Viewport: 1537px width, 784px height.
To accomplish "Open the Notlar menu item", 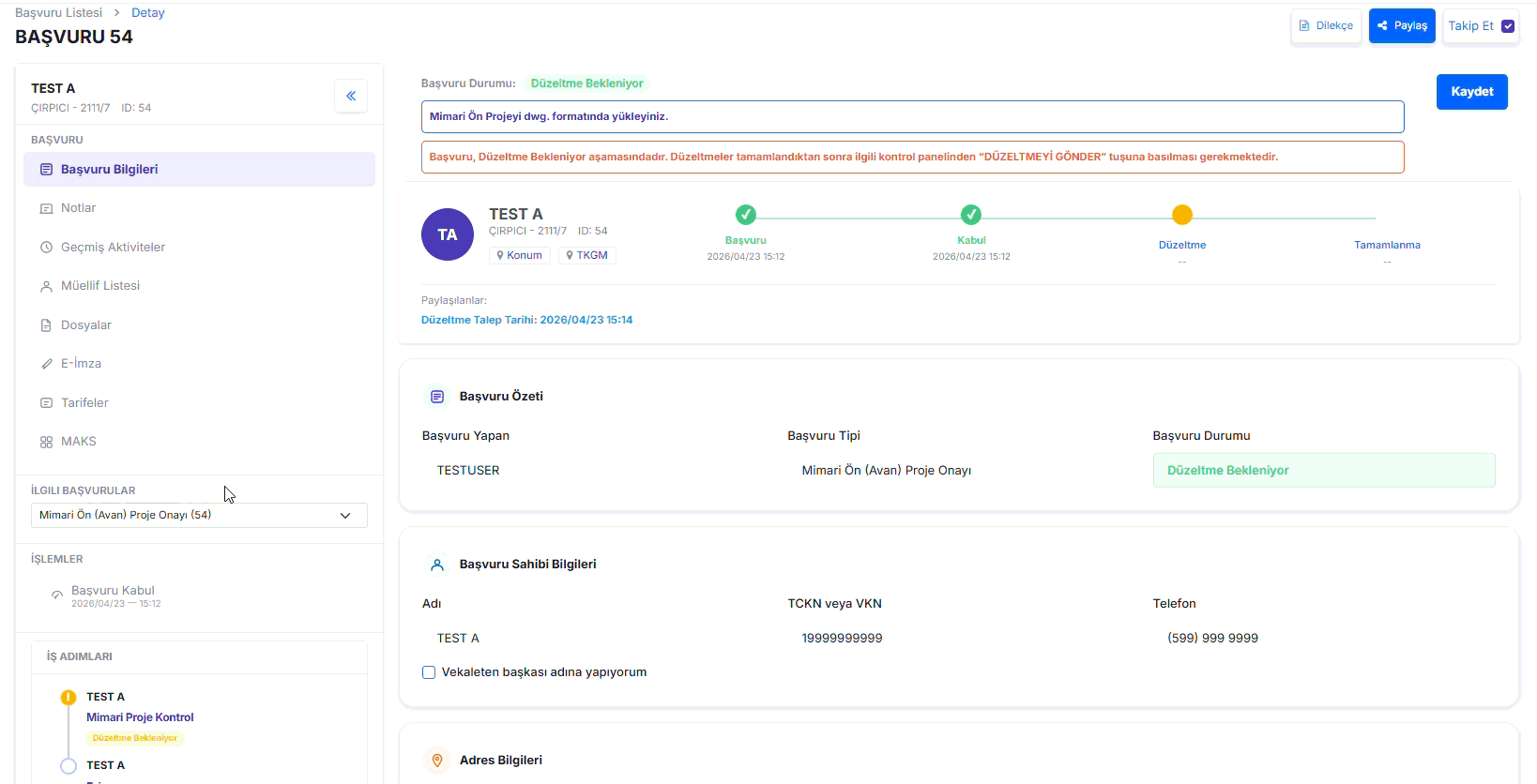I will 199,208.
